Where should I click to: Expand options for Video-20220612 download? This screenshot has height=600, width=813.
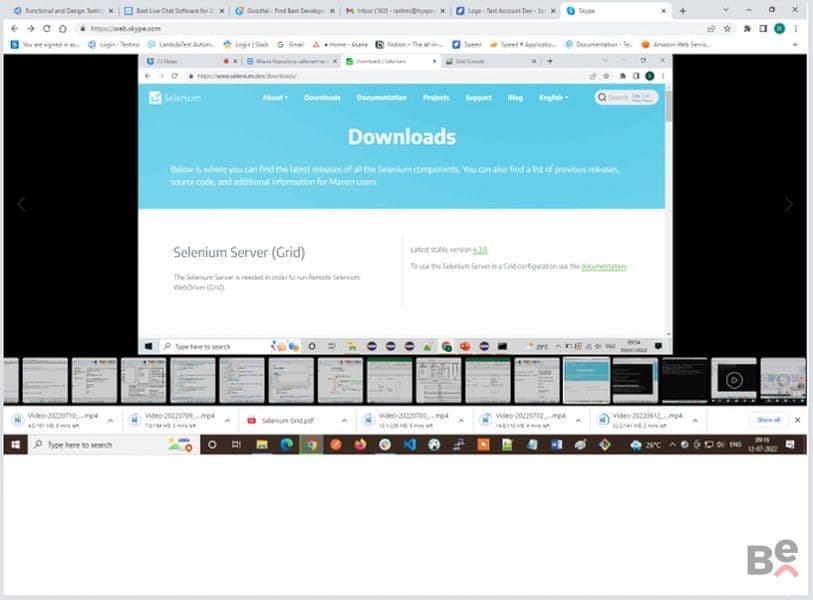click(695, 421)
